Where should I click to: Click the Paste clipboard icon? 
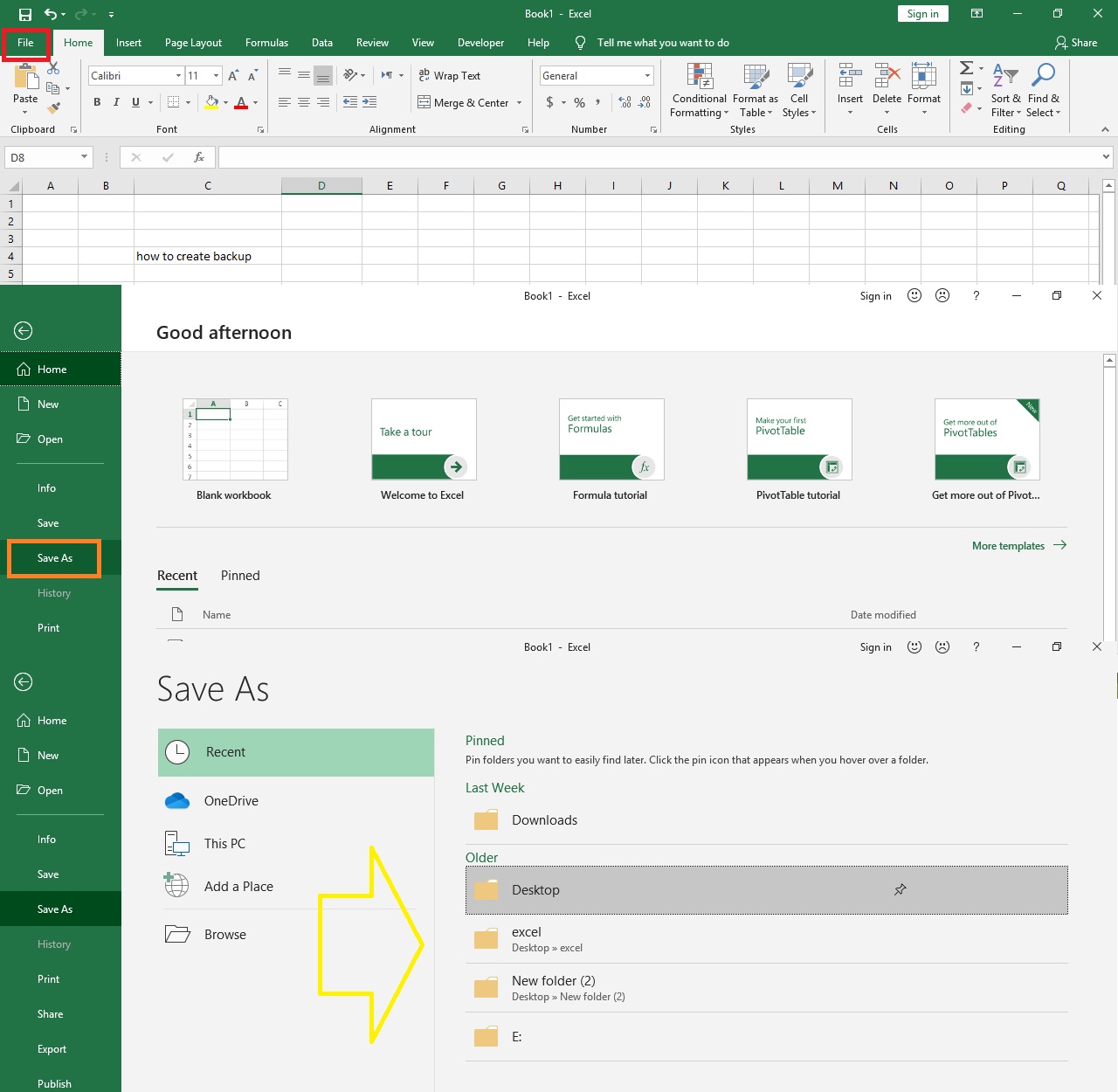click(x=25, y=78)
